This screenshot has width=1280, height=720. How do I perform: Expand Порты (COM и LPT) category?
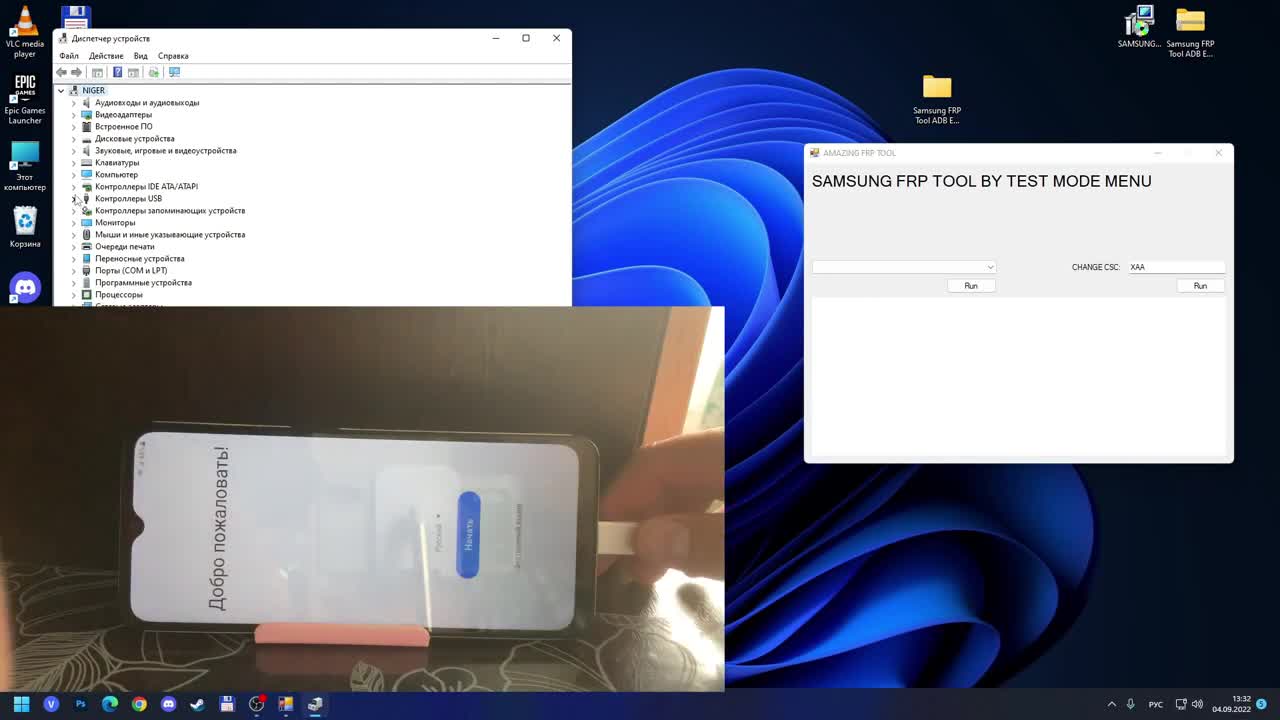click(73, 271)
